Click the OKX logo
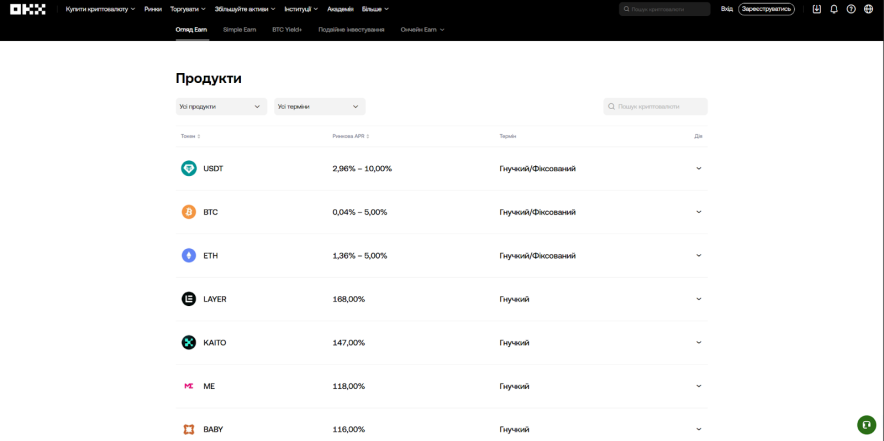 (30, 9)
